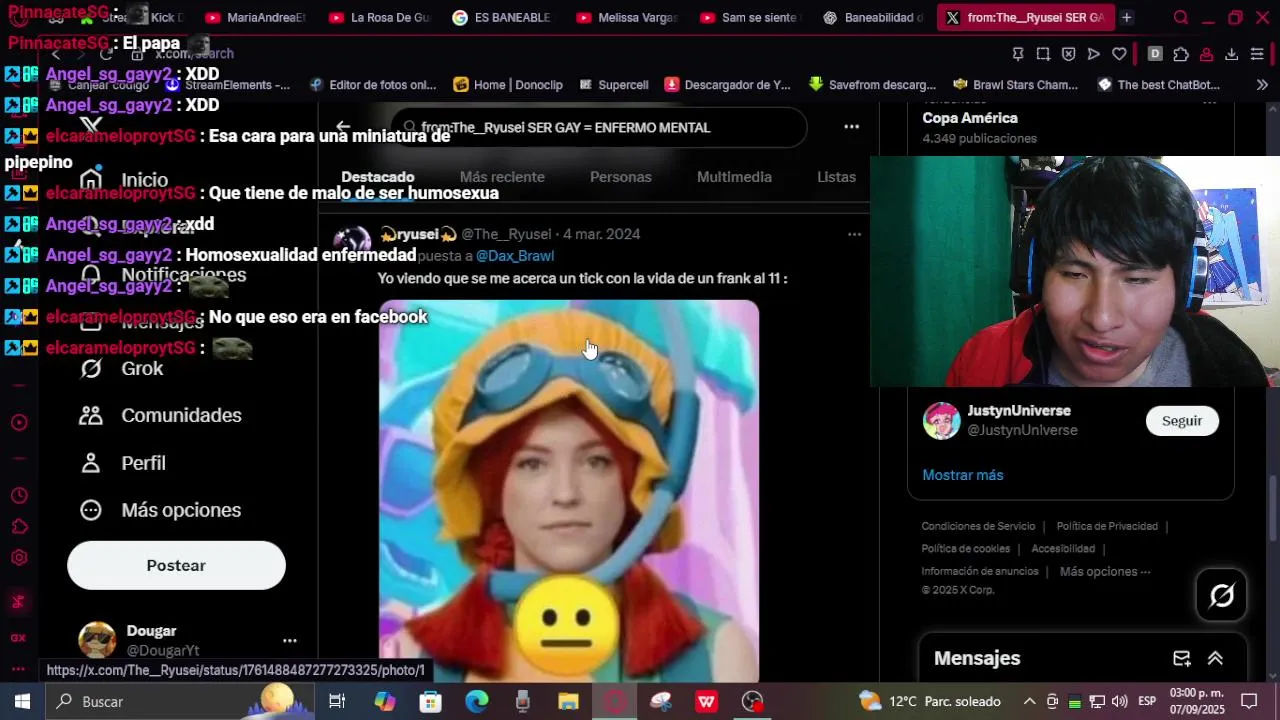Open the ryusei post more options menu
The width and height of the screenshot is (1280, 720).
(x=854, y=234)
